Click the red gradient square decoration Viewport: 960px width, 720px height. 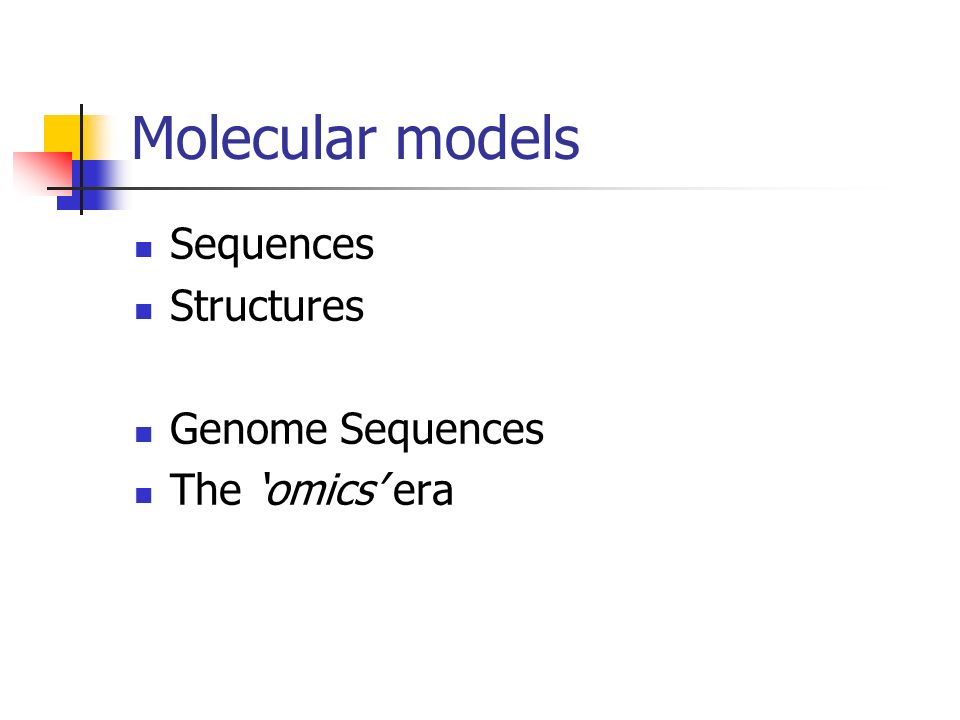tap(43, 173)
